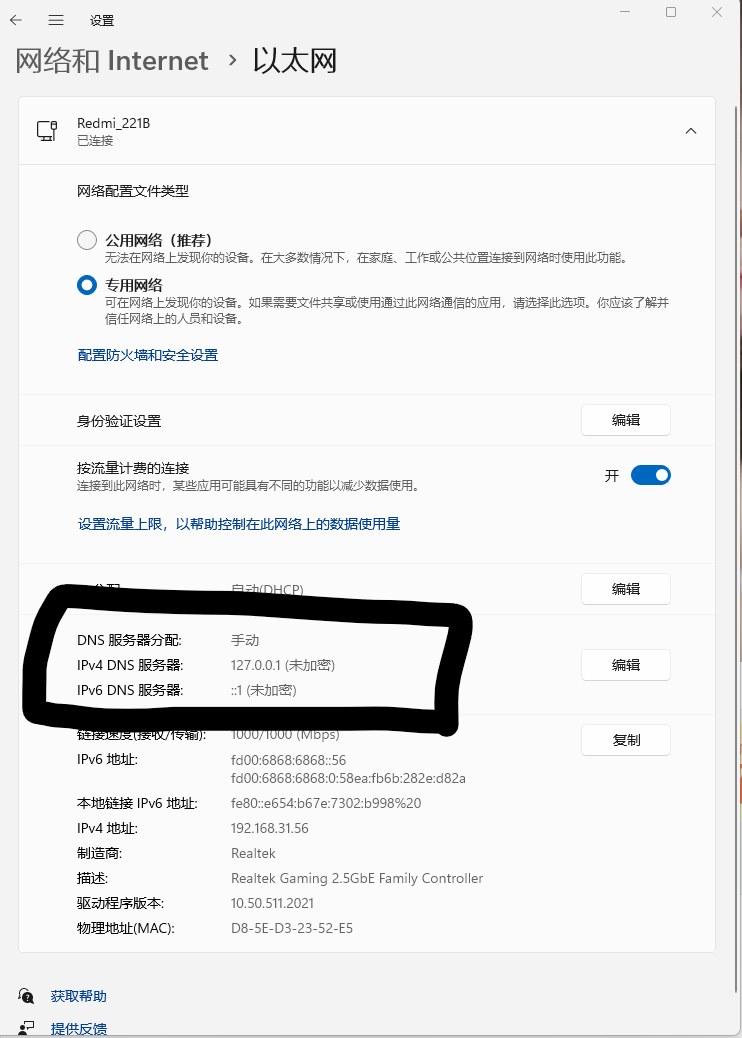This screenshot has height=1038, width=742.
Task: Edit DNS server assignment via 编辑 button
Action: point(626,665)
